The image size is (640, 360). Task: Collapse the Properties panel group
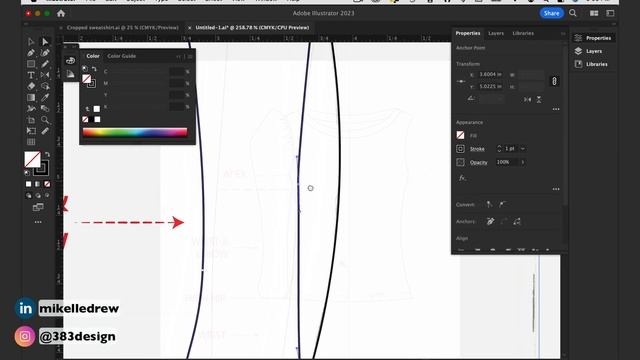pyautogui.click(x=563, y=33)
